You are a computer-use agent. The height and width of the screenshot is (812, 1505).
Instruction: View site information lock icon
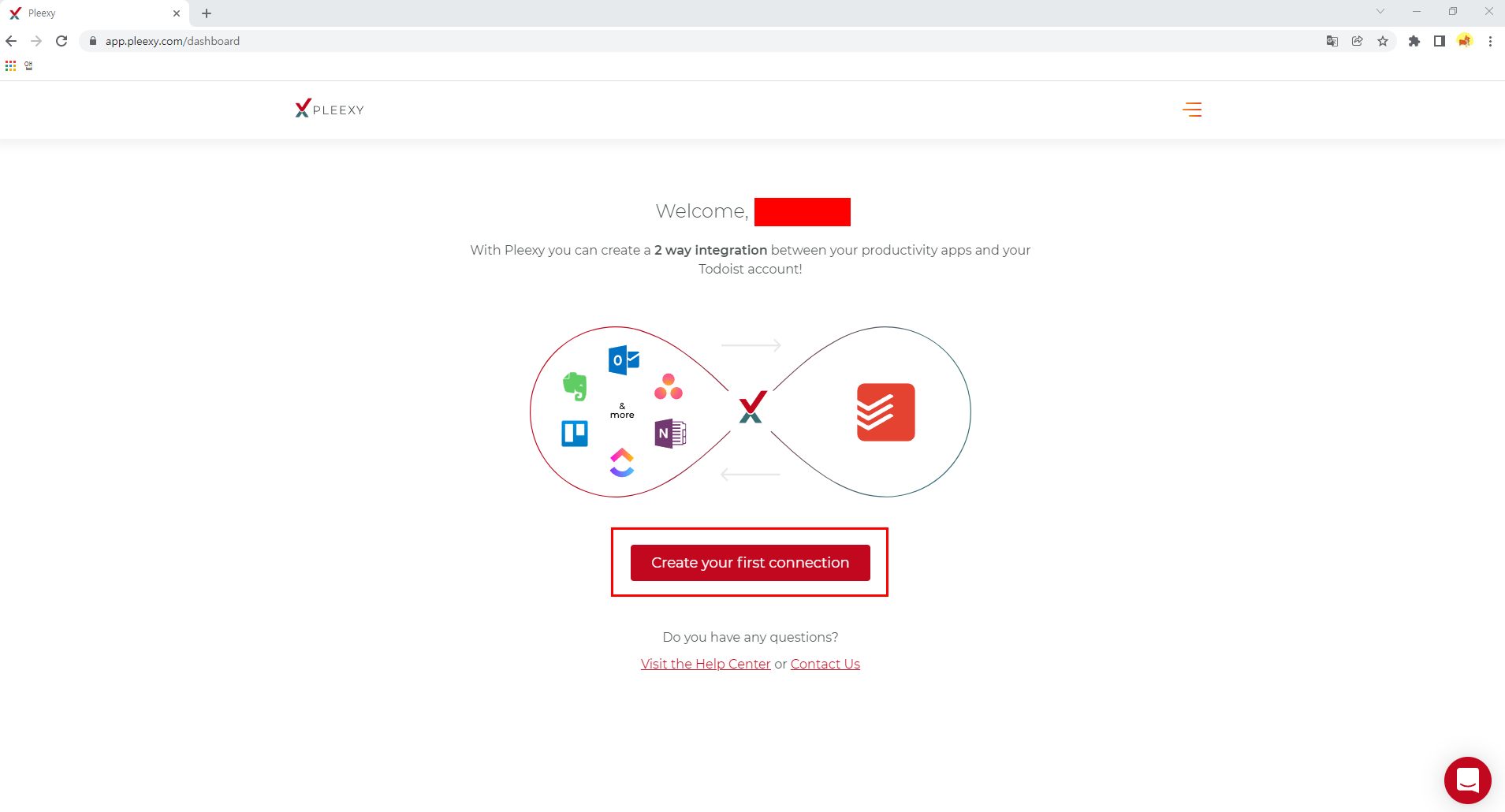coord(93,41)
